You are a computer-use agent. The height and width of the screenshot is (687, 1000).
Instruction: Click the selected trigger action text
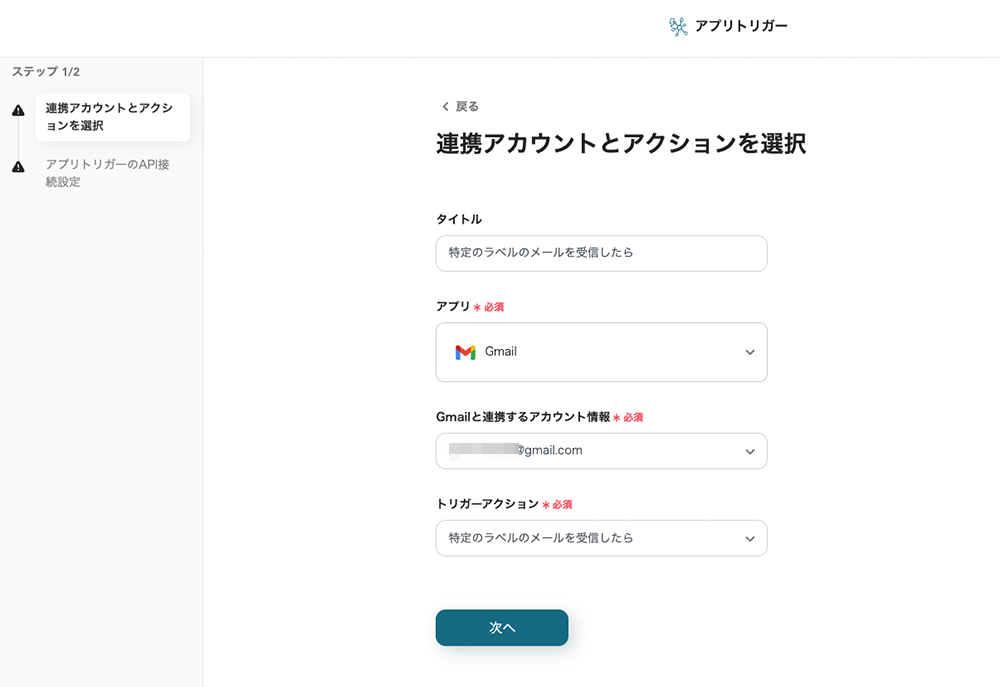click(x=541, y=539)
